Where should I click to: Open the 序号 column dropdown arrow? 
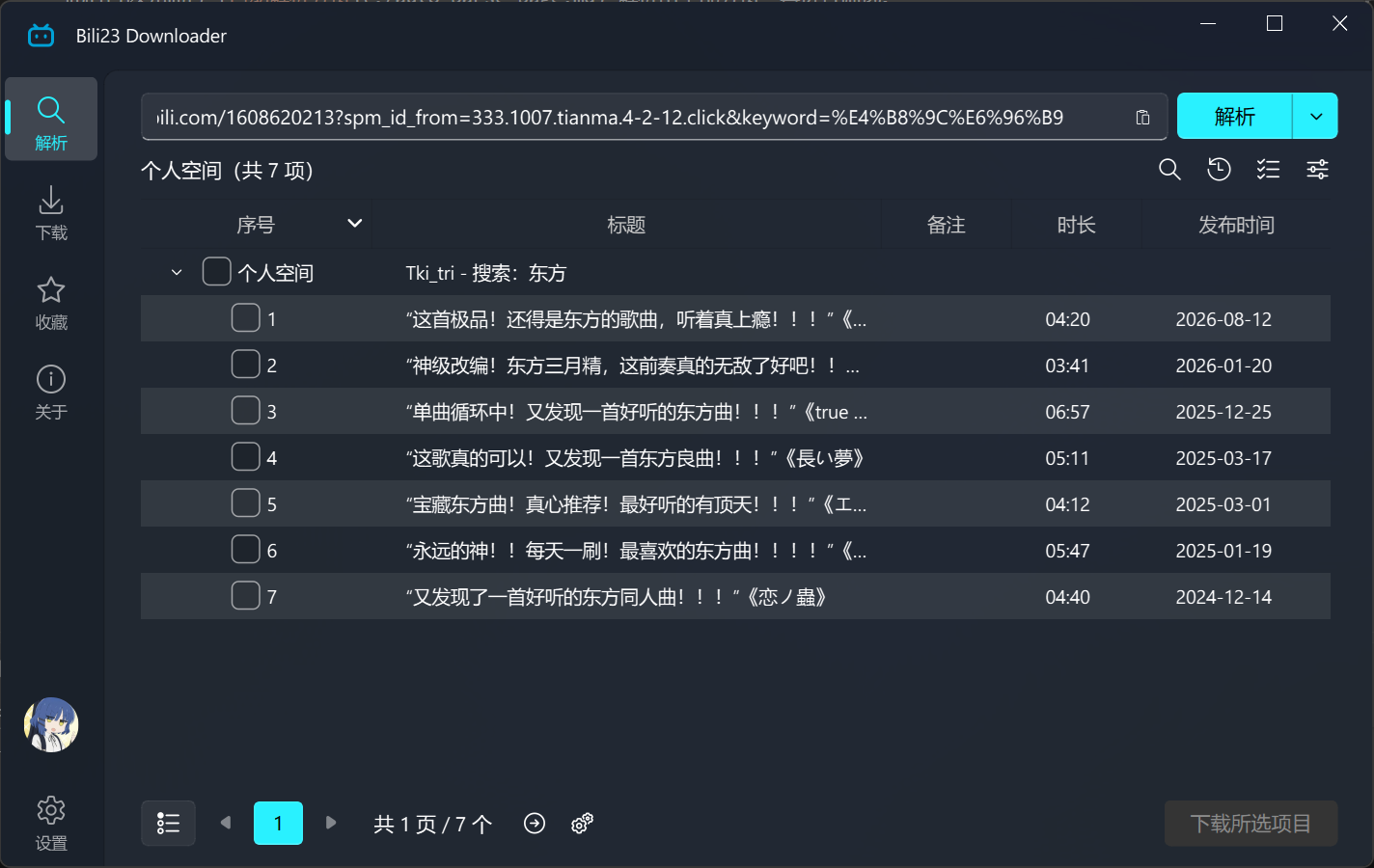pos(355,224)
